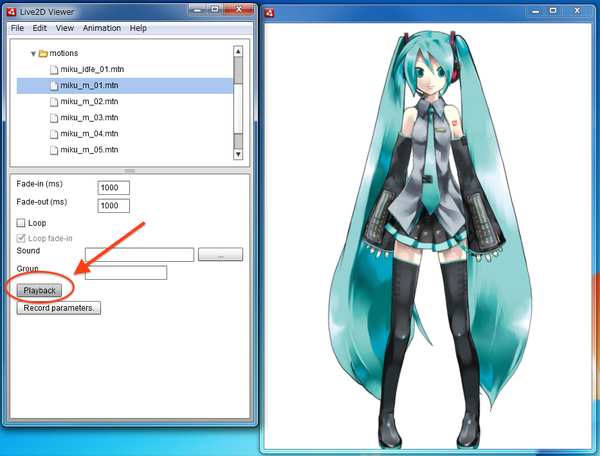Click the Playback button
600x456 pixels.
coord(39,290)
